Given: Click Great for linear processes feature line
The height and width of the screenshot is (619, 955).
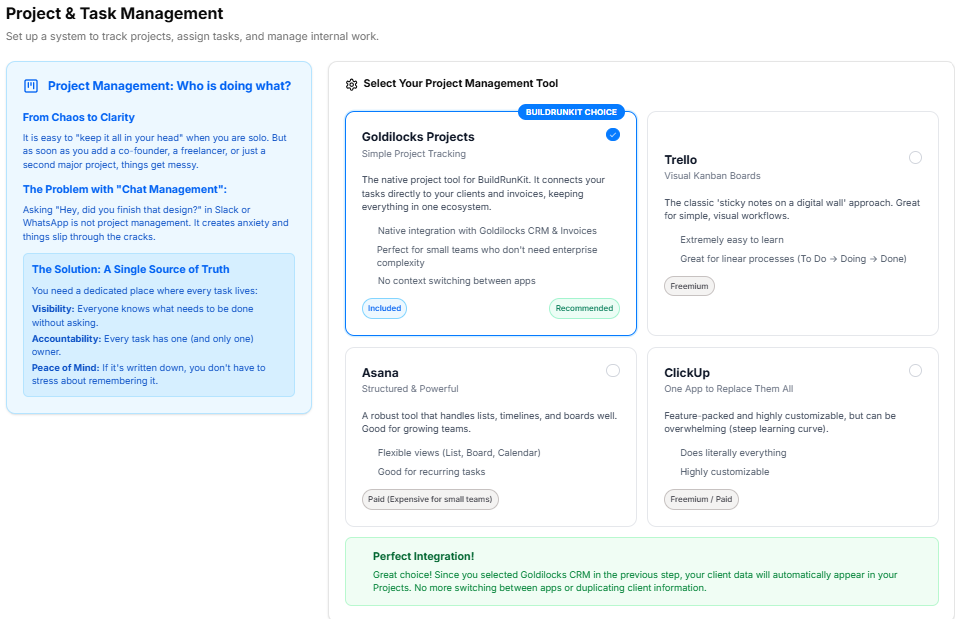Looking at the screenshot, I should [793, 259].
